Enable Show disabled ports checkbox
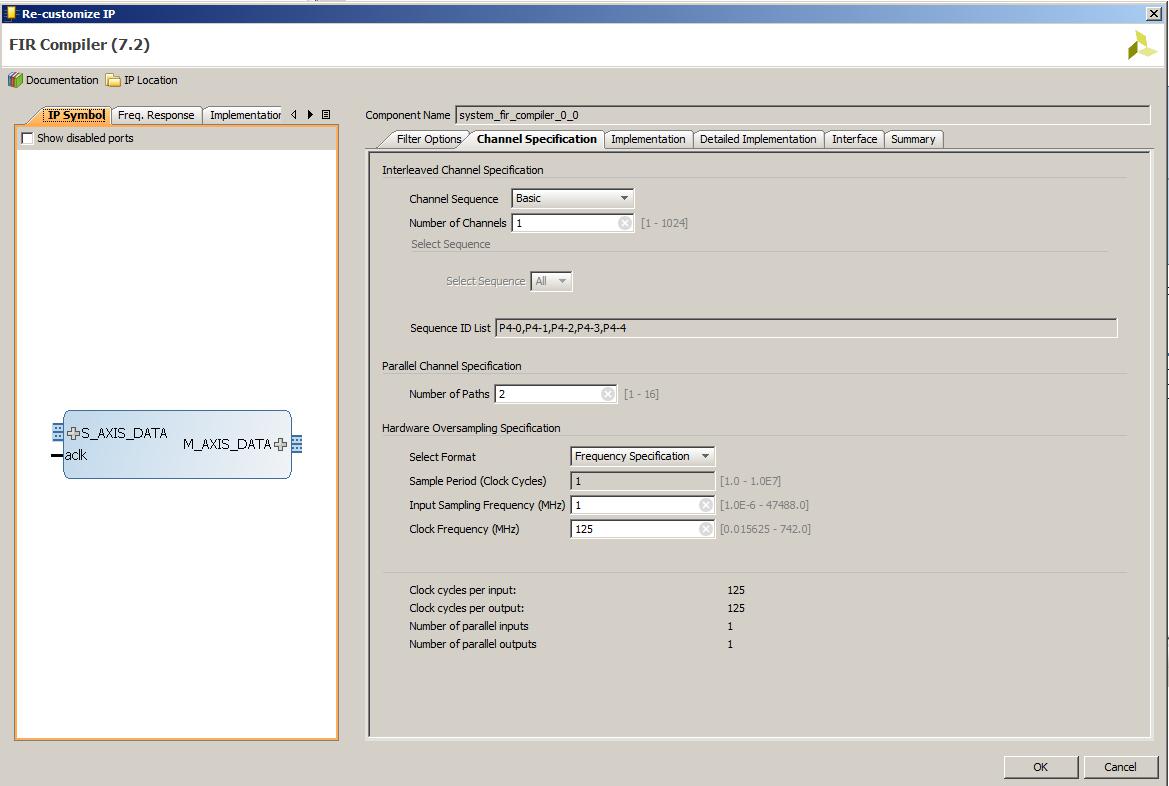 tap(28, 138)
